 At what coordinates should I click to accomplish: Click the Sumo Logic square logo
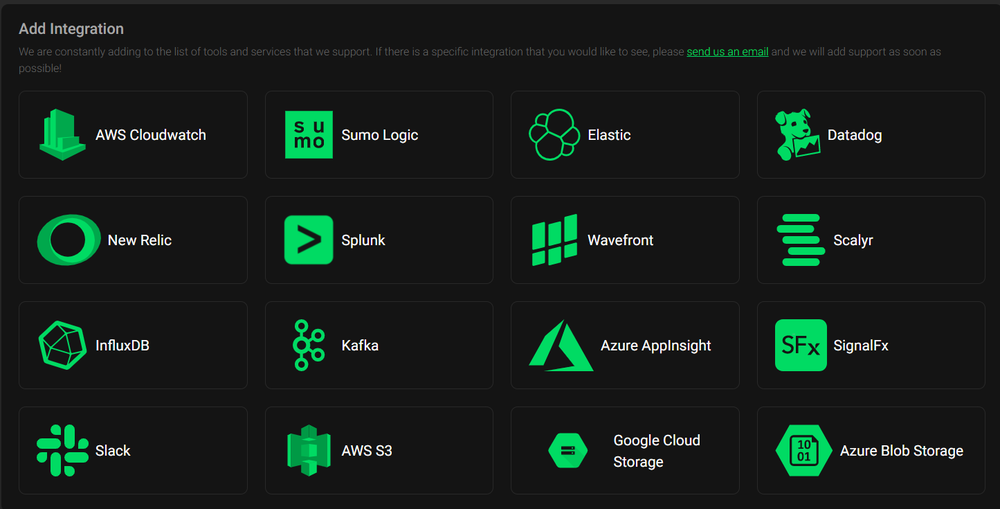309,135
